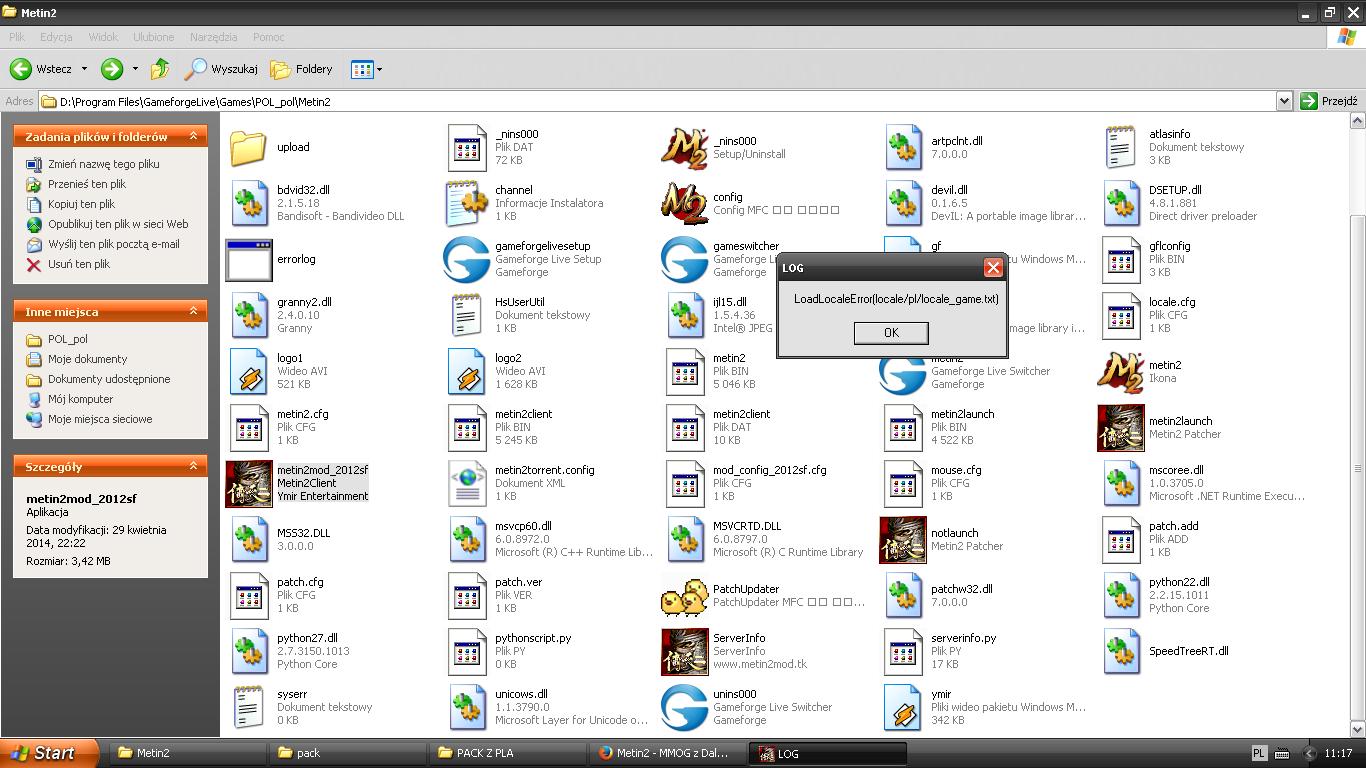Screen dimensions: 1366x768
Task: Open the Plik menu
Action: tap(17, 37)
